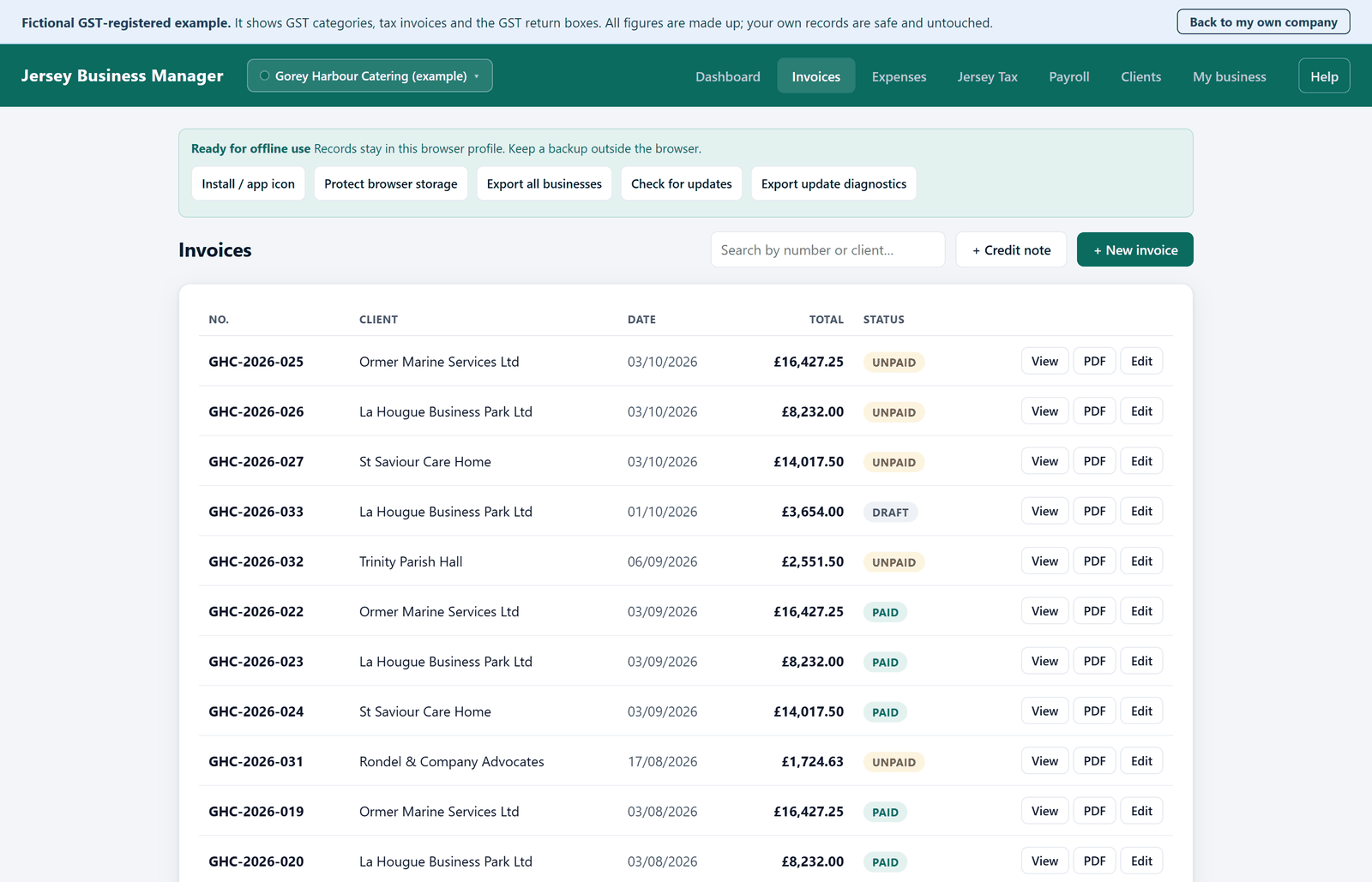Switch to the Jersey Tax tab
This screenshot has height=882, width=1372.
point(987,76)
